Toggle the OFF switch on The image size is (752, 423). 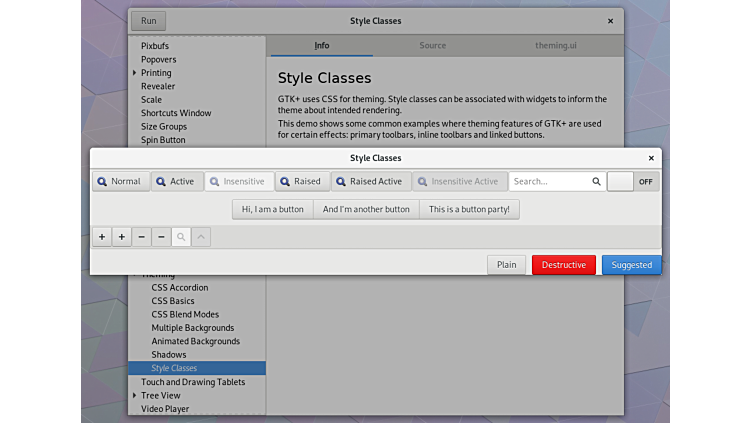point(633,182)
